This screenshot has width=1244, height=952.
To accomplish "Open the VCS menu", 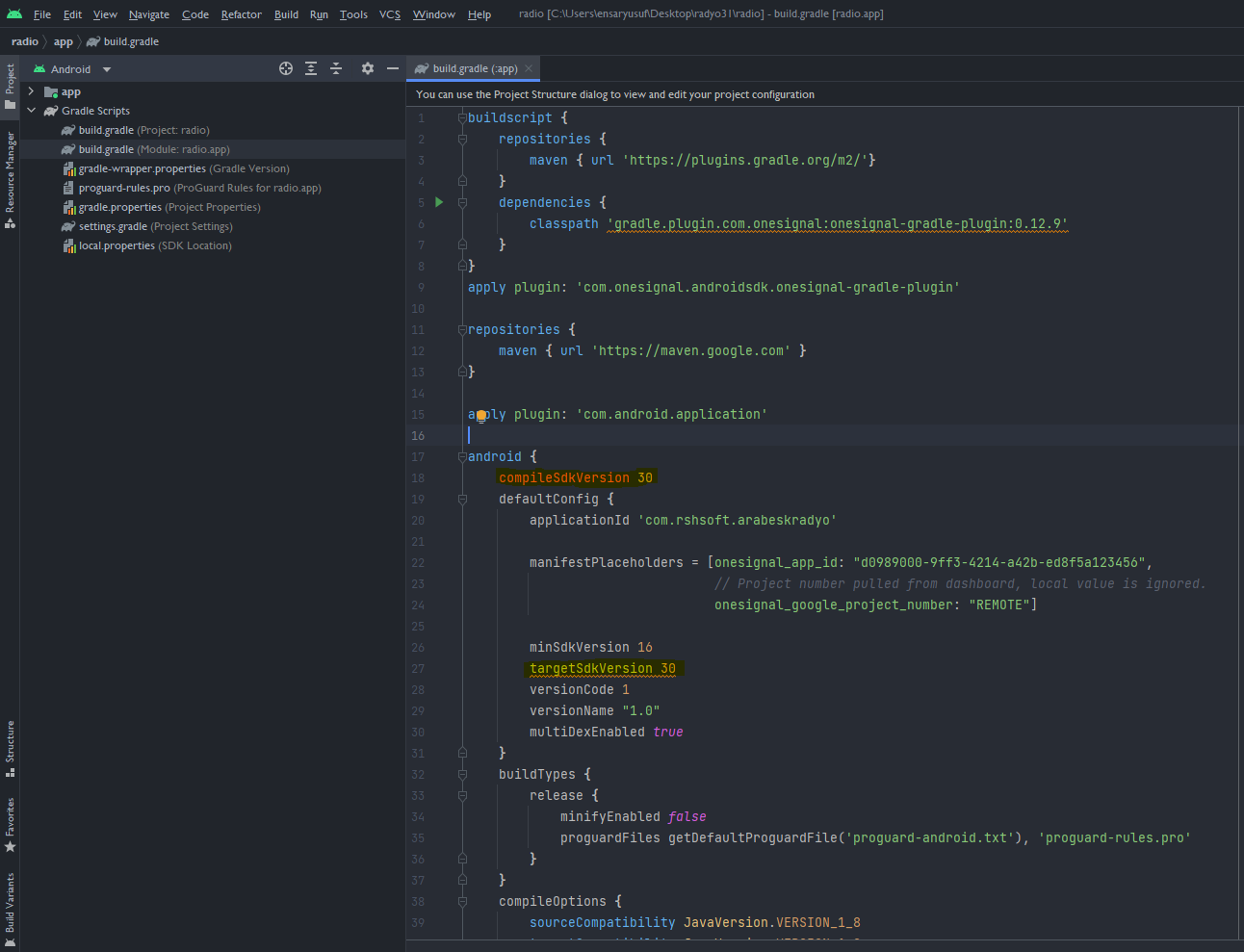I will click(x=390, y=14).
